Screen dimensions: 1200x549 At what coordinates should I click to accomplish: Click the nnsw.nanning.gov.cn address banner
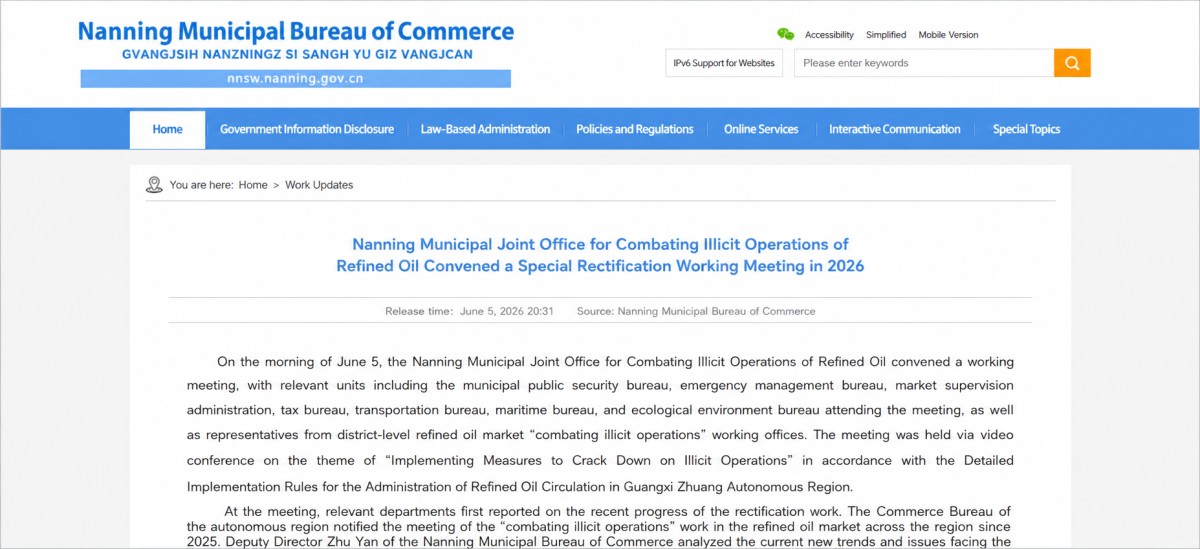296,78
